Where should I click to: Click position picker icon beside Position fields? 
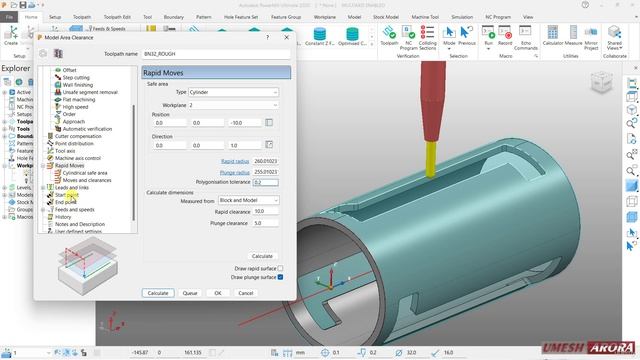click(x=269, y=122)
